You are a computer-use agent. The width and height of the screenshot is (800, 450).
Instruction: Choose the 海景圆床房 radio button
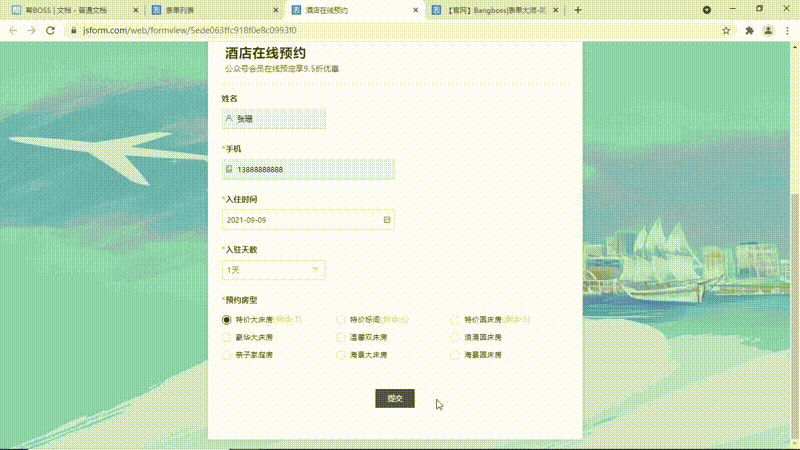[x=455, y=355]
